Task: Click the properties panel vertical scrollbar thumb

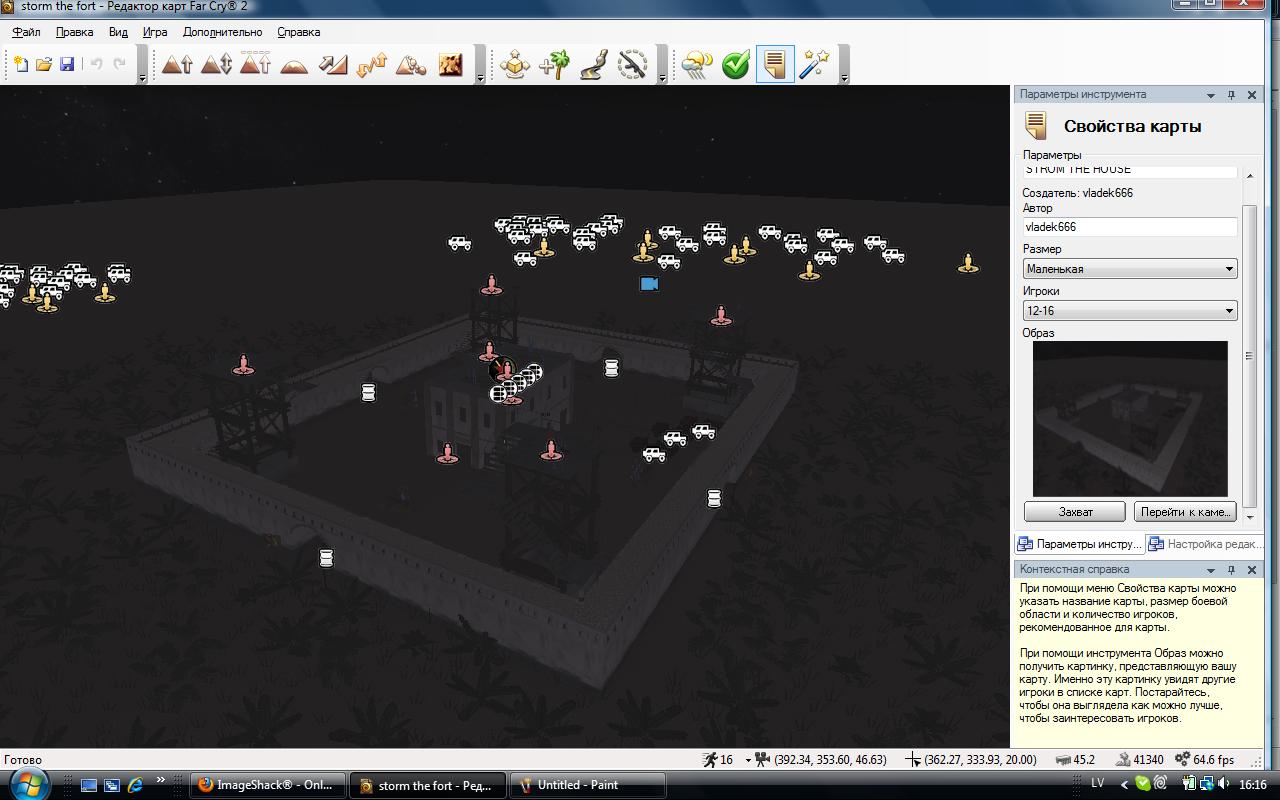Action: coord(1249,355)
